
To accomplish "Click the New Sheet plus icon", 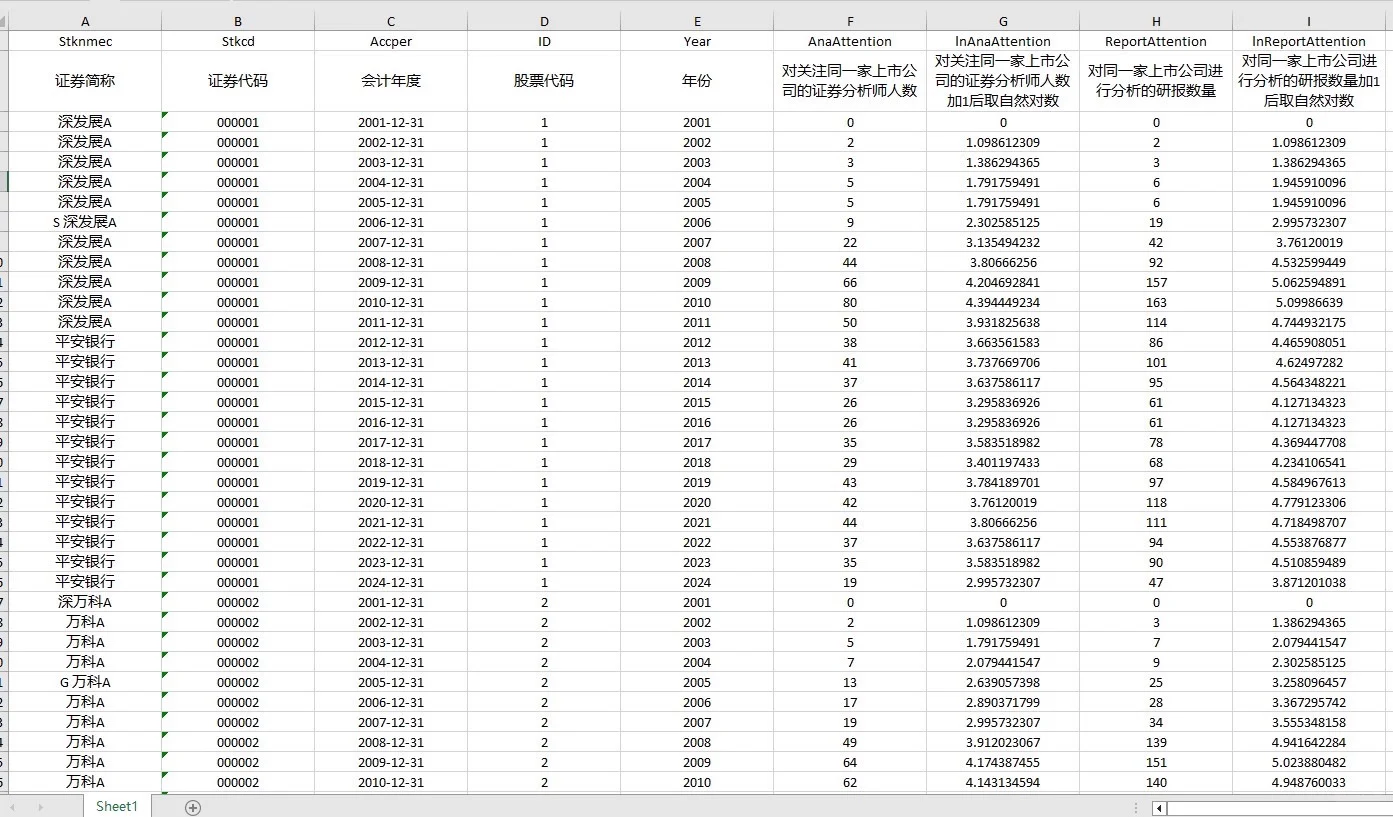I will pos(193,806).
